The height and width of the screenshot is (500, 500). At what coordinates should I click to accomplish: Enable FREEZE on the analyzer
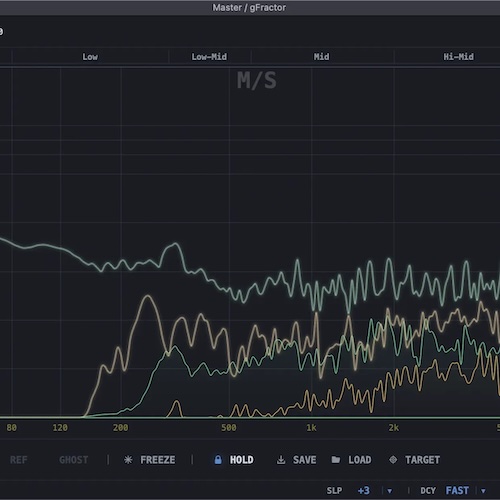pos(157,460)
